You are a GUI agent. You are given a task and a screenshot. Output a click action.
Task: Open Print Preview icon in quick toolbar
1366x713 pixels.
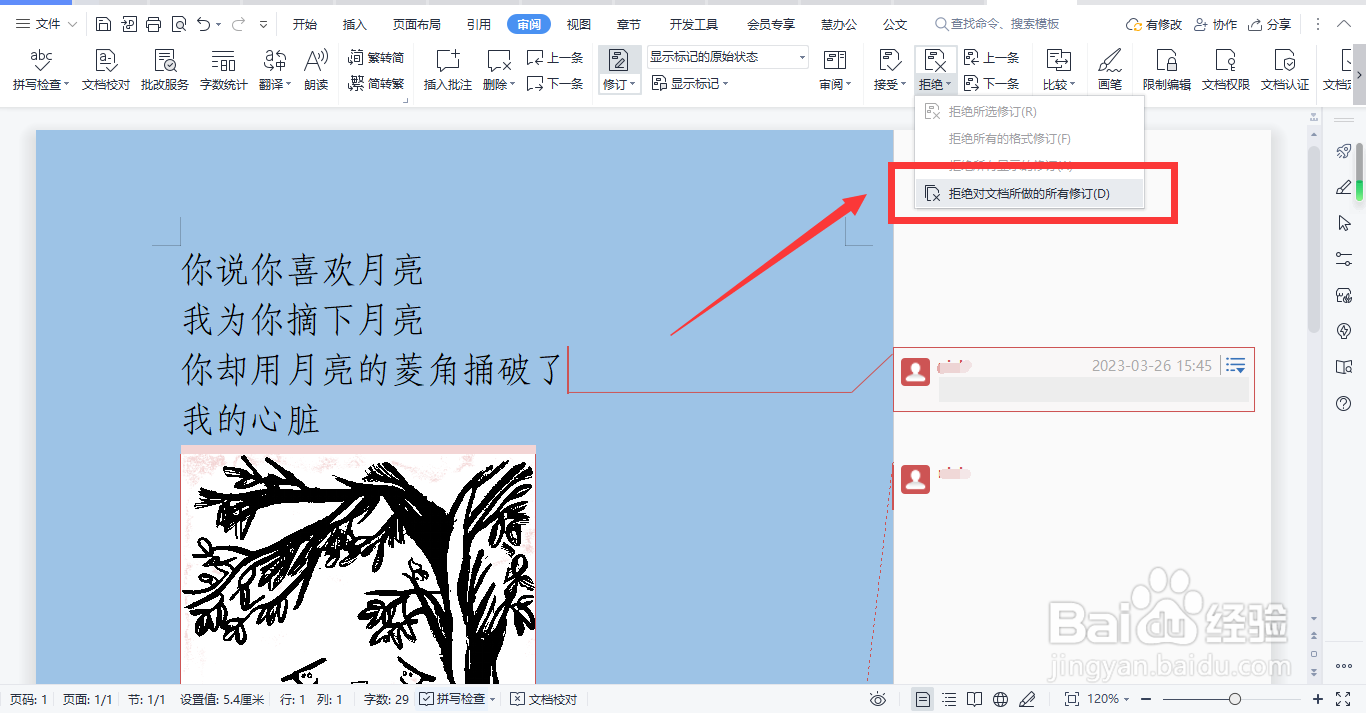click(178, 24)
